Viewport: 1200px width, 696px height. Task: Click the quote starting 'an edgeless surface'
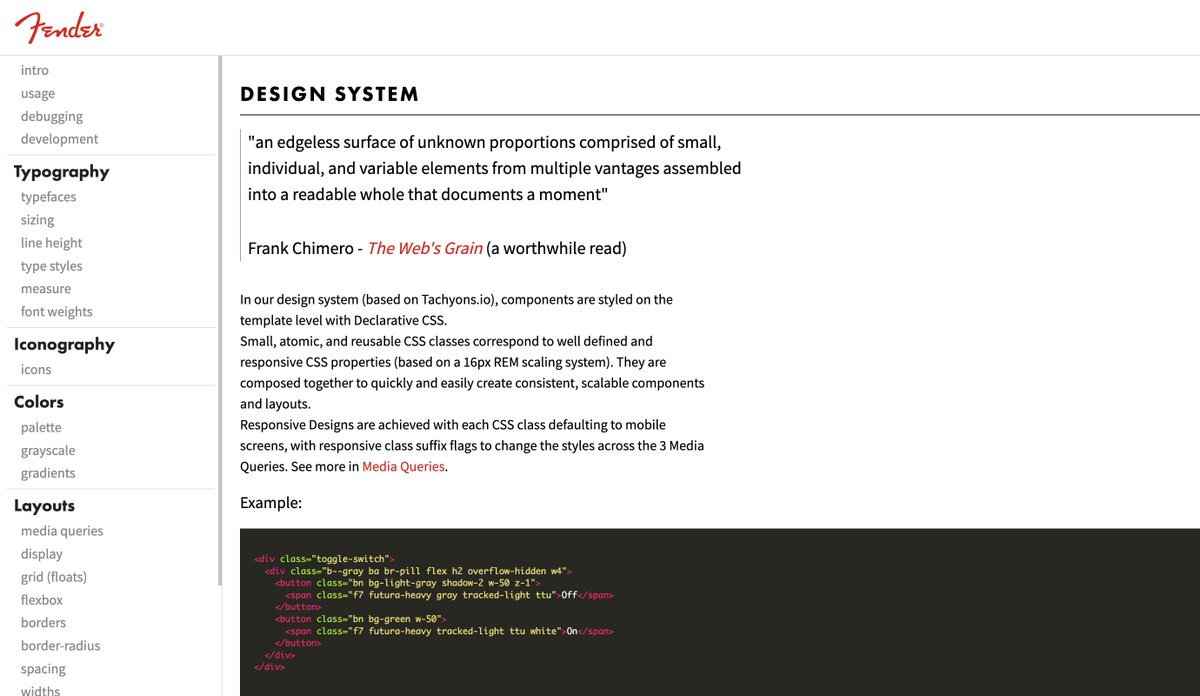495,168
